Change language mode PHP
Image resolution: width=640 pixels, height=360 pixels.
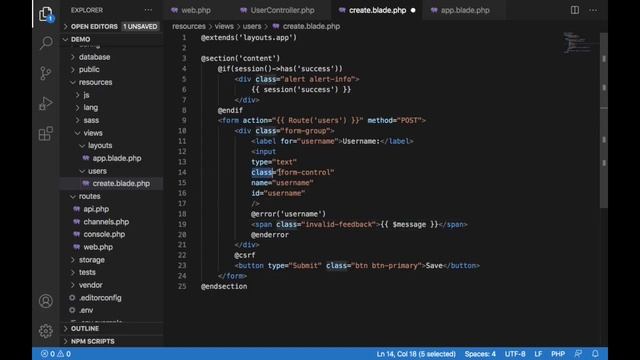tap(558, 354)
